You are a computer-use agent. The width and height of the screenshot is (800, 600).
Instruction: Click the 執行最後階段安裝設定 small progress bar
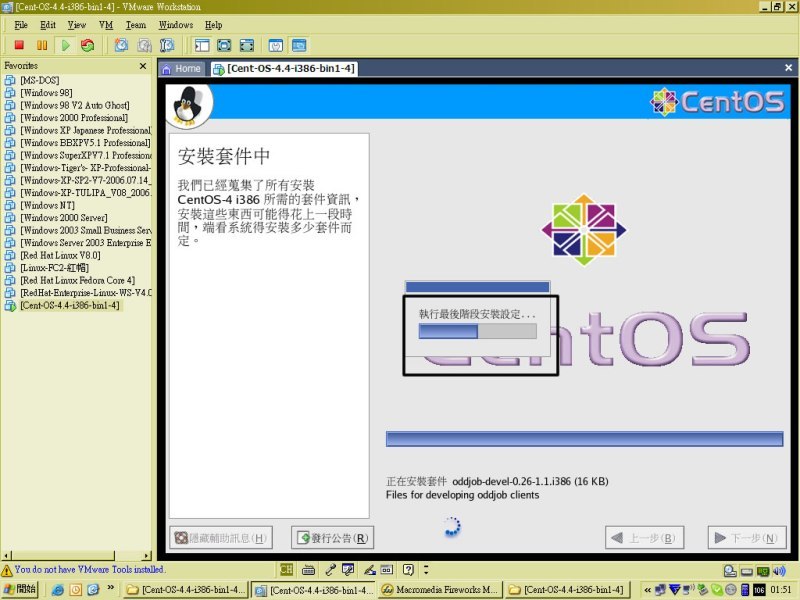[478, 331]
